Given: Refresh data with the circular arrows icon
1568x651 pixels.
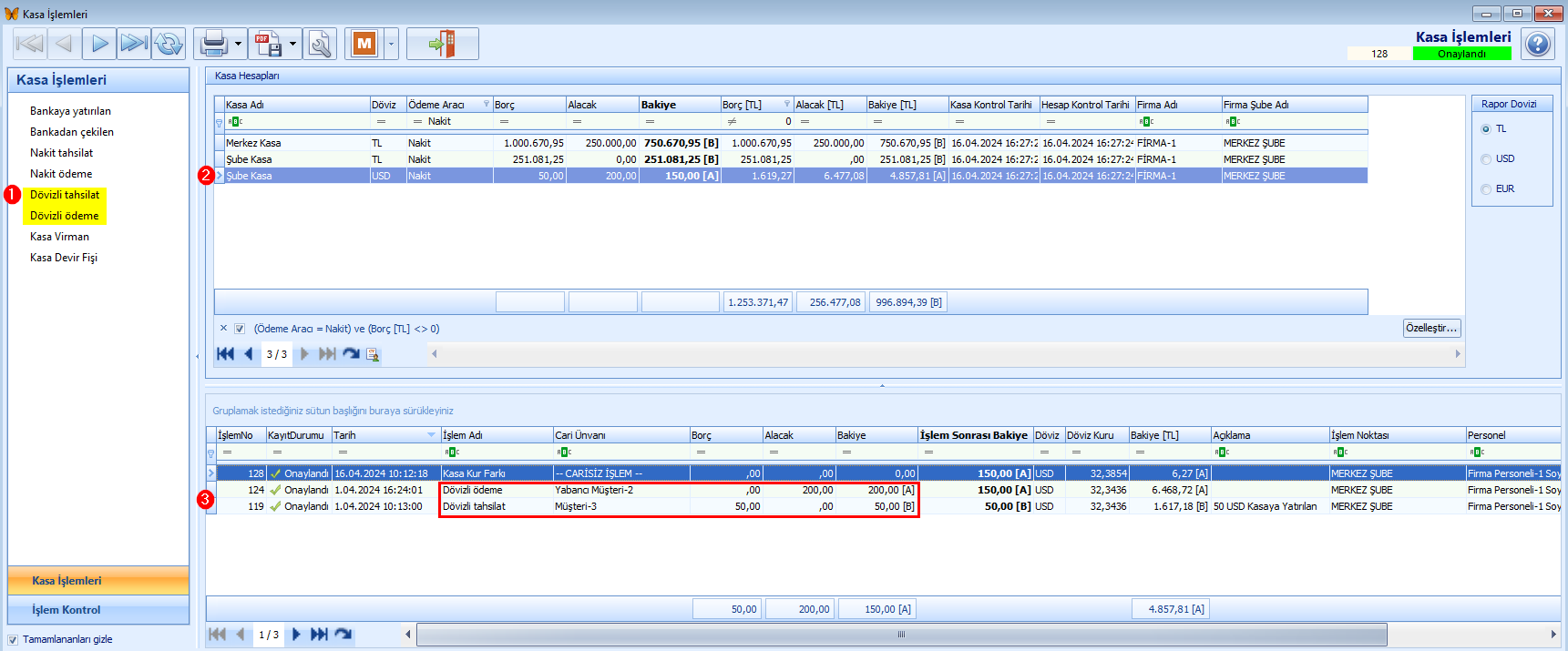Looking at the screenshot, I should coord(169,43).
